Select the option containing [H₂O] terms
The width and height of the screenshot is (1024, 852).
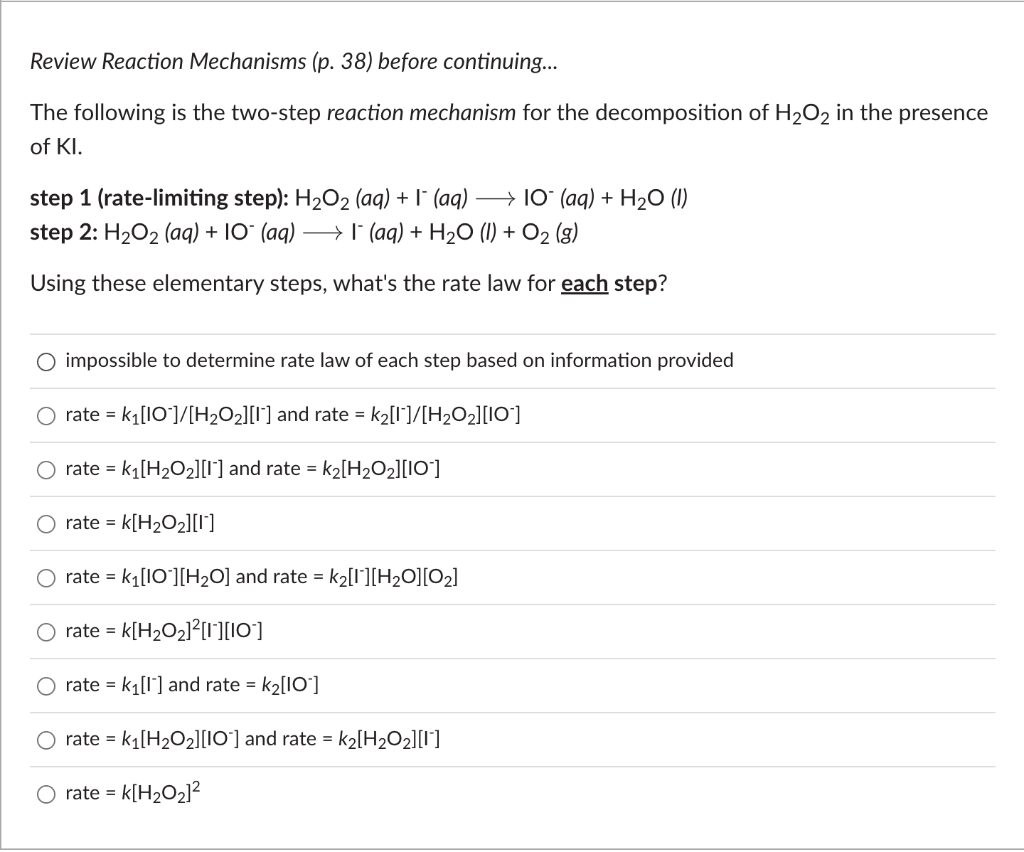coord(261,576)
